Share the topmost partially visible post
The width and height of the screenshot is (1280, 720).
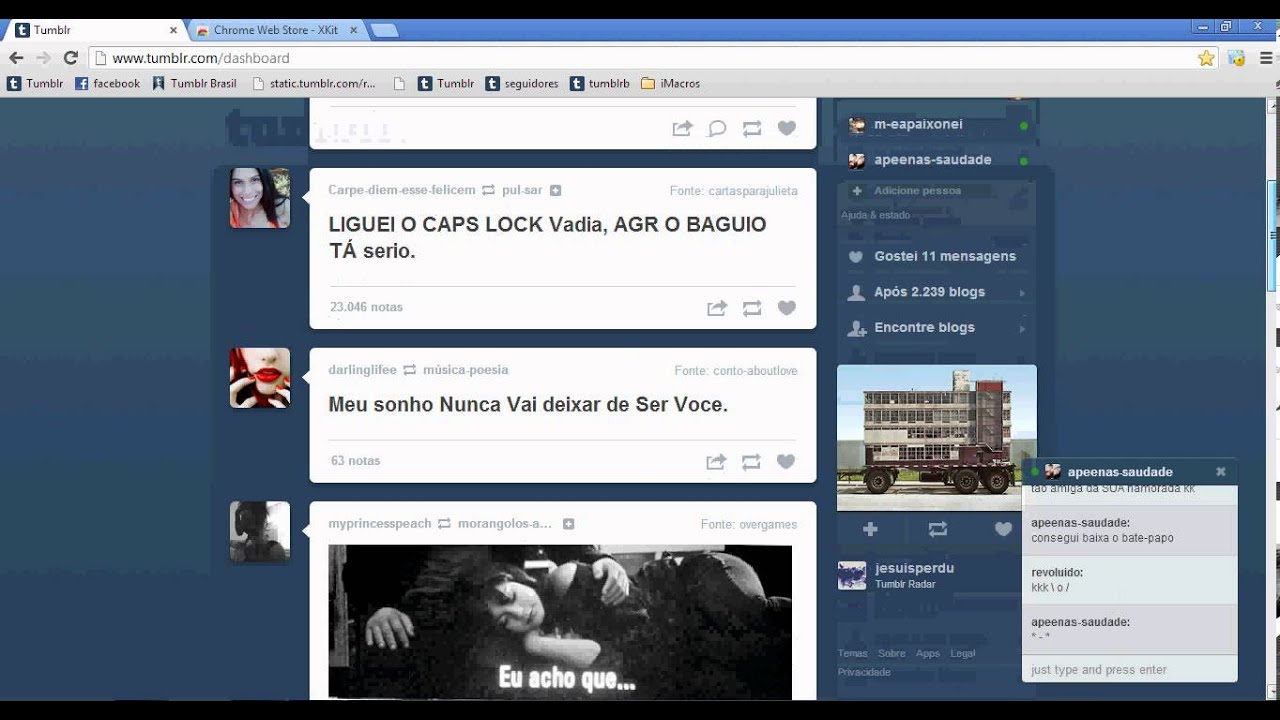click(682, 128)
